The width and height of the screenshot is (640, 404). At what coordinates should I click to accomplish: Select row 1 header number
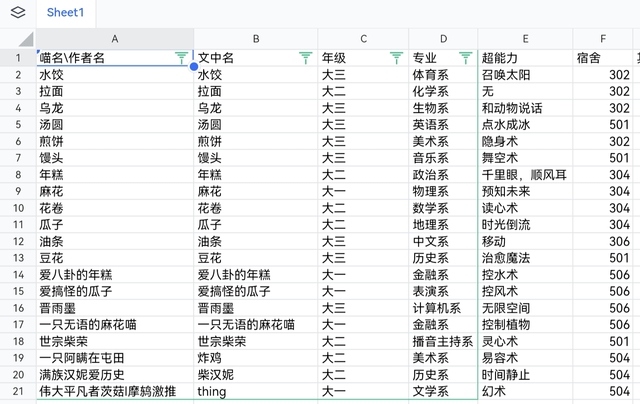tap(17, 58)
